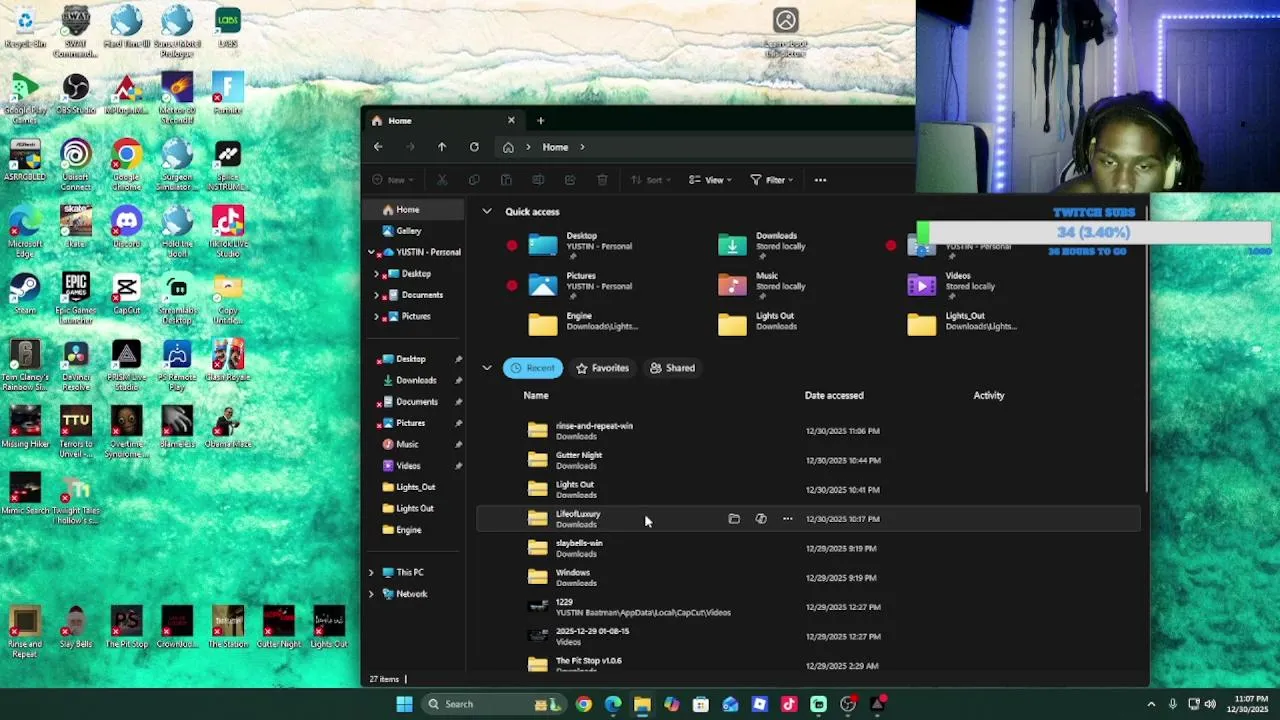Click the Home icon in address bar
Screen dimensions: 1280x720
point(508,147)
